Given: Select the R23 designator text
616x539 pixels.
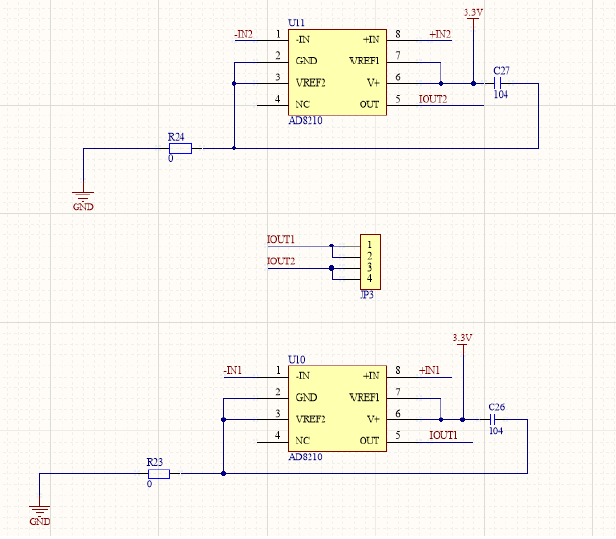Looking at the screenshot, I should point(155,462).
